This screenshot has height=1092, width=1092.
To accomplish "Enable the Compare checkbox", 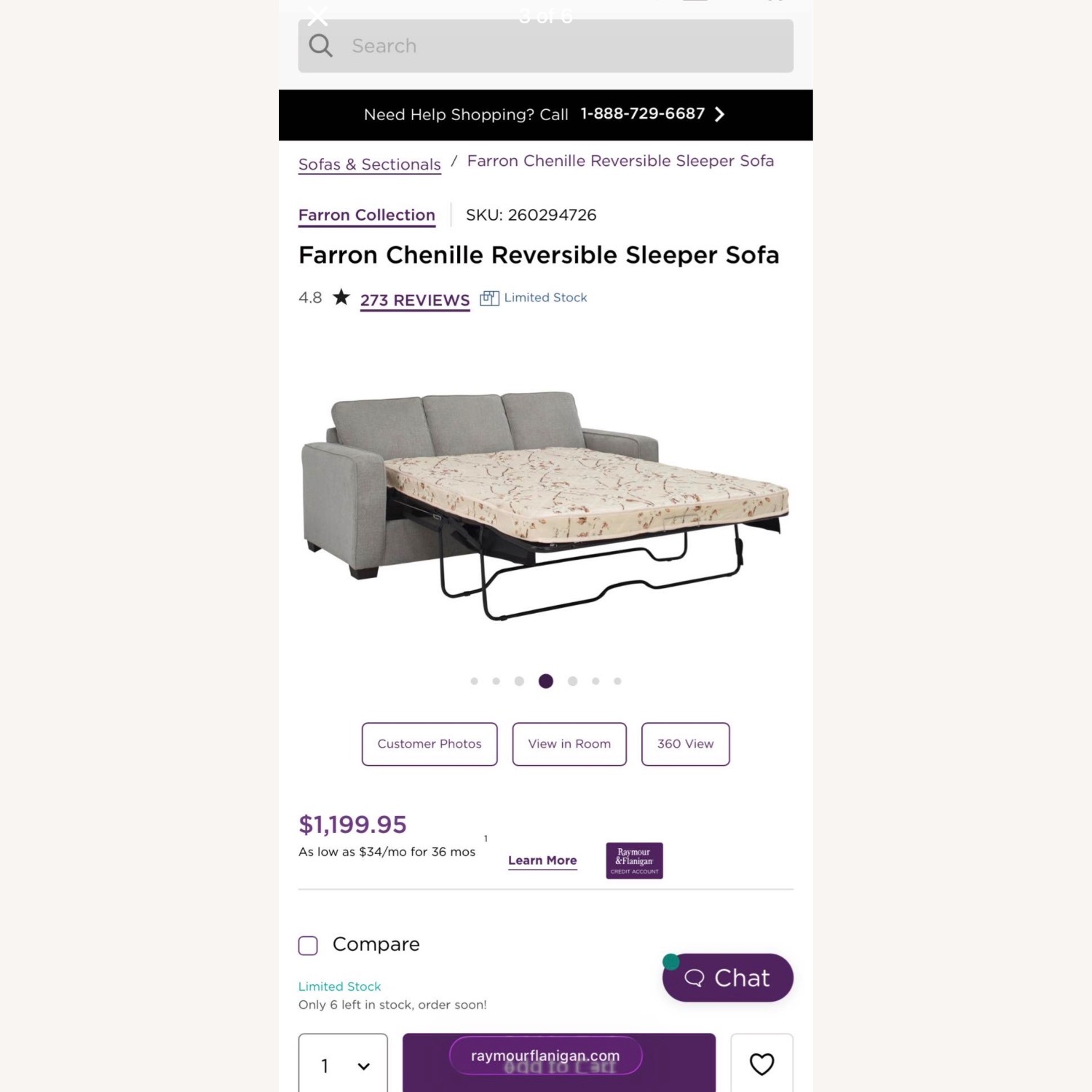I will 307,945.
